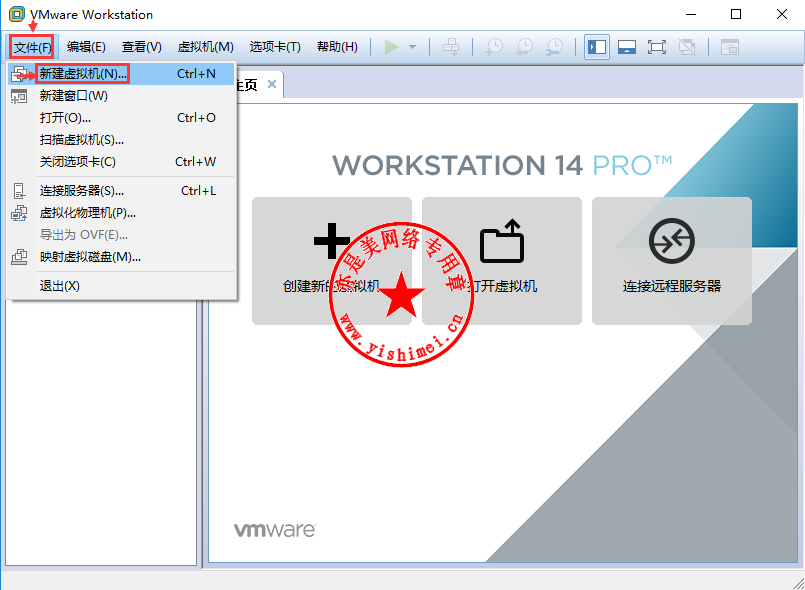
Task: Click the VMware Workstation title bar logo
Action: click(x=17, y=14)
